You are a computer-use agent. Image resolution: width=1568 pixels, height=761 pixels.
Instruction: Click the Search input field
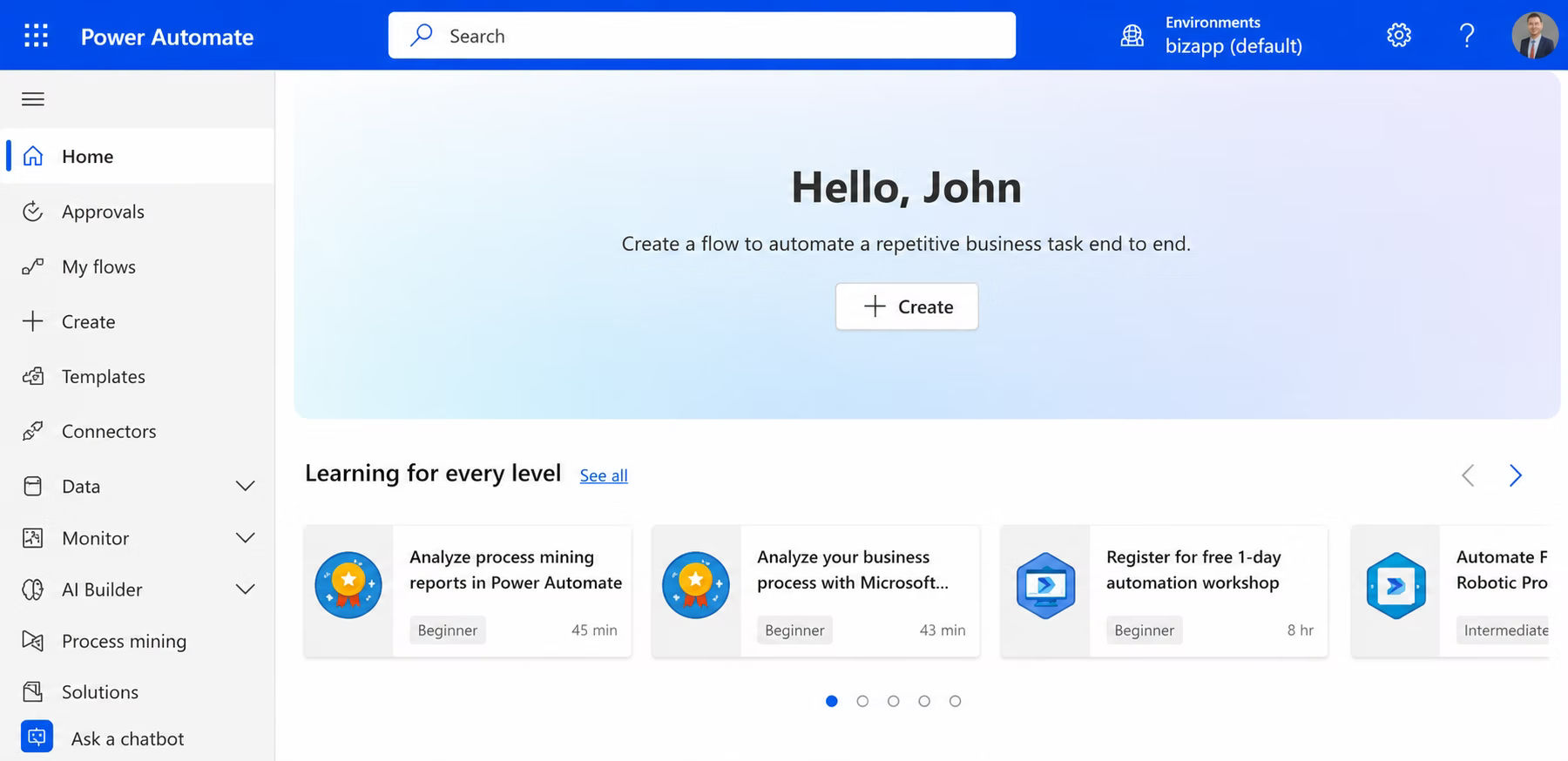coord(702,36)
